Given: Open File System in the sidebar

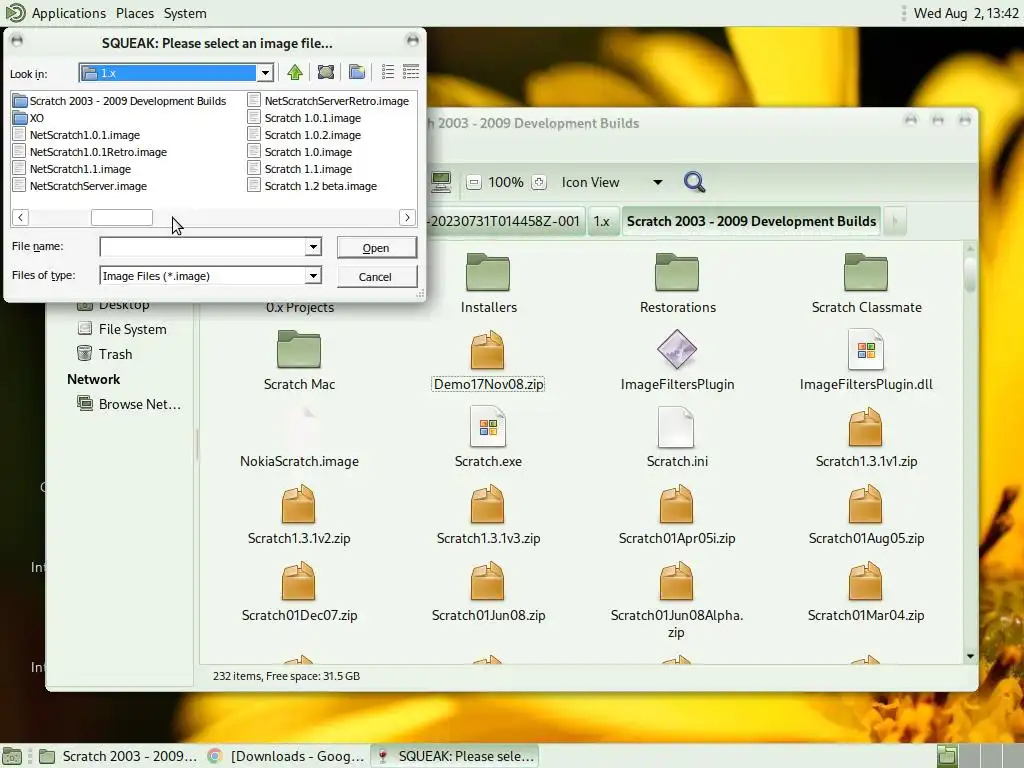Looking at the screenshot, I should (x=121, y=329).
